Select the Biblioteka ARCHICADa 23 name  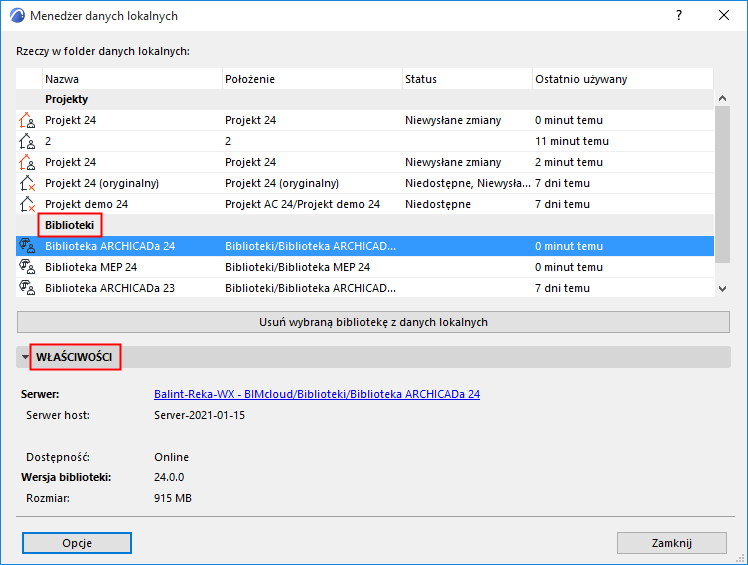coord(110,288)
